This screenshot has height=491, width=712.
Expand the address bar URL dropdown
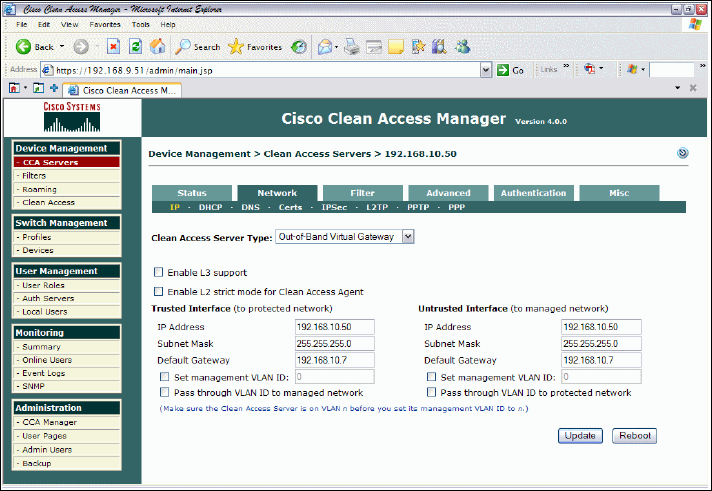coord(486,71)
